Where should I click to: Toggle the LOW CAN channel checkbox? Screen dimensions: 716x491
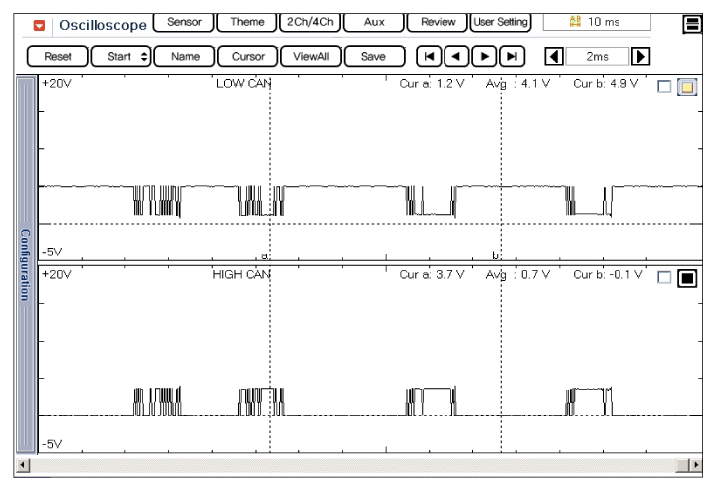pos(664,86)
